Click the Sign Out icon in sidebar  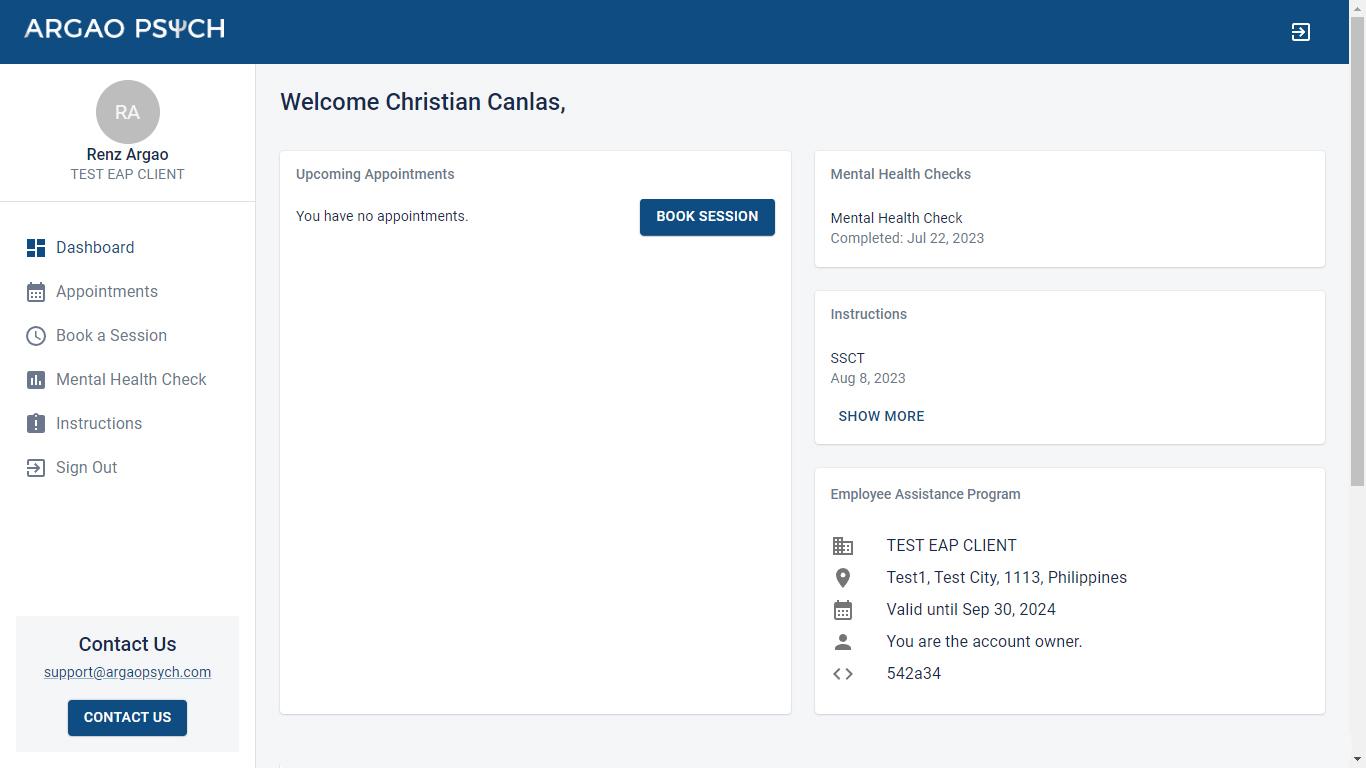(x=36, y=468)
